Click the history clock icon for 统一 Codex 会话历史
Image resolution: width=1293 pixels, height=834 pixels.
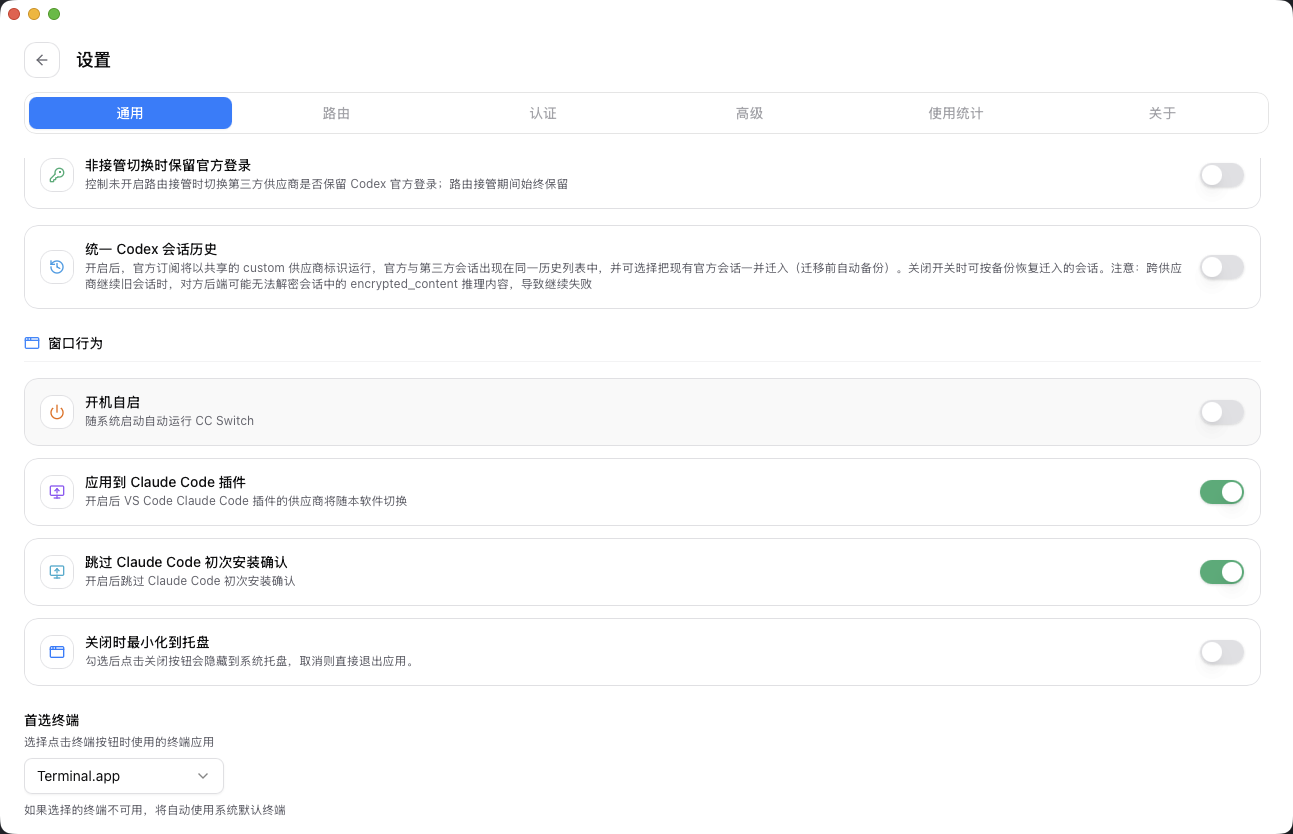pos(57,267)
